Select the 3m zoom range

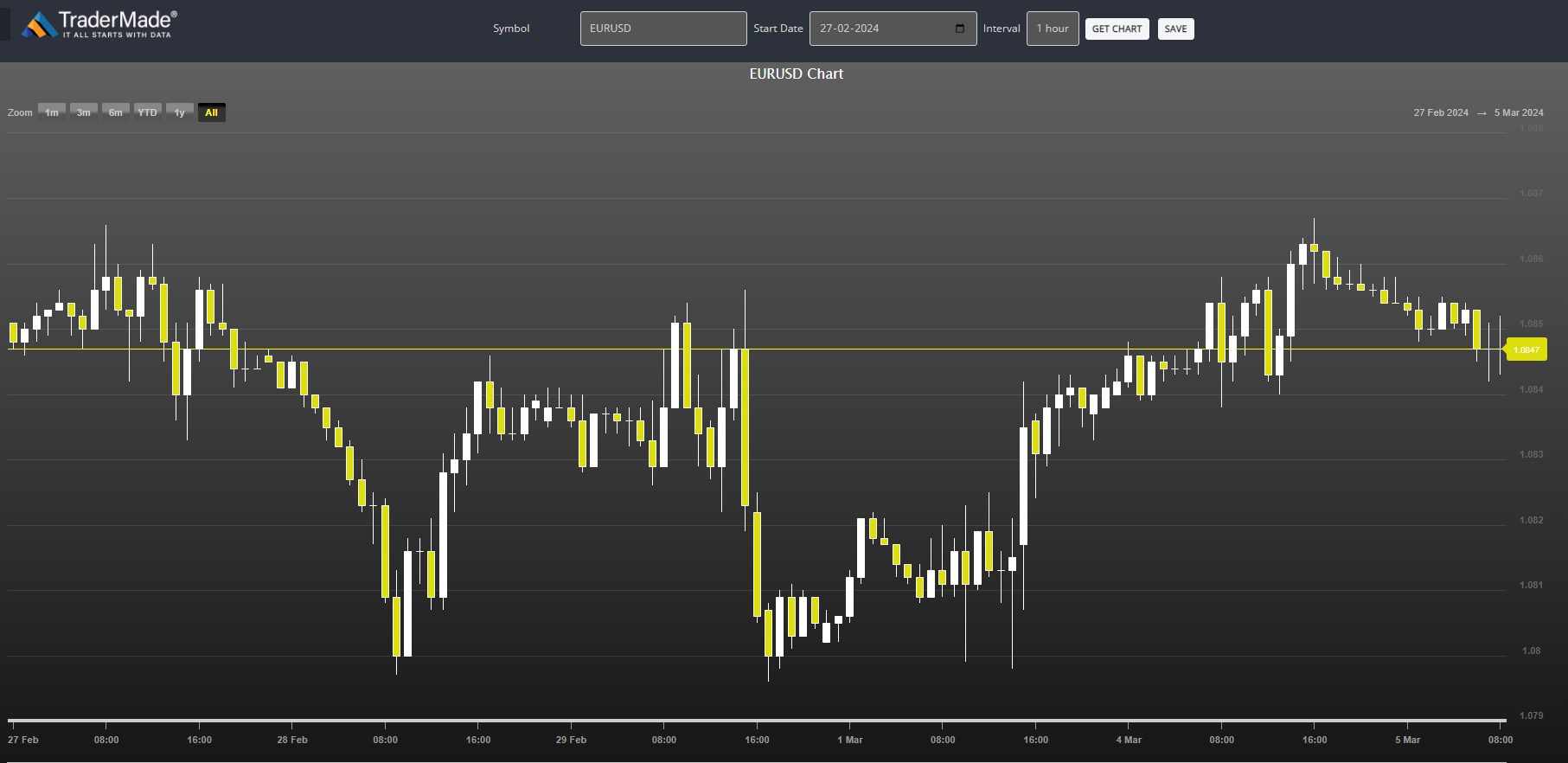[x=84, y=112]
